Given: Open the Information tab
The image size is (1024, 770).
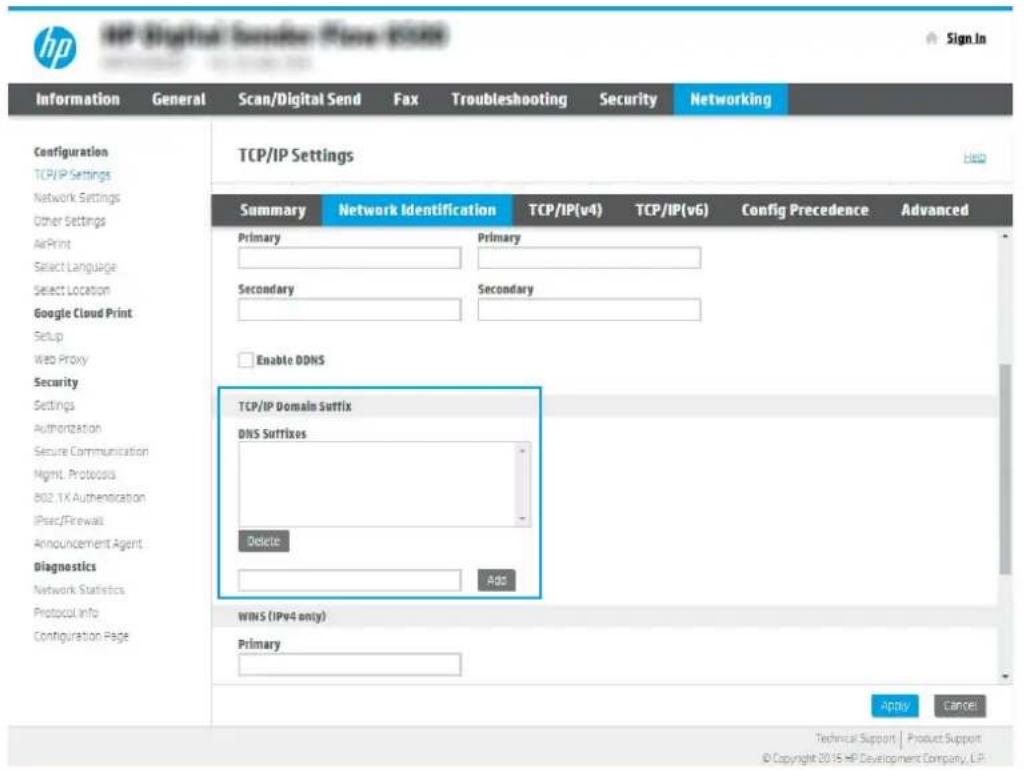Looking at the screenshot, I should coord(78,99).
